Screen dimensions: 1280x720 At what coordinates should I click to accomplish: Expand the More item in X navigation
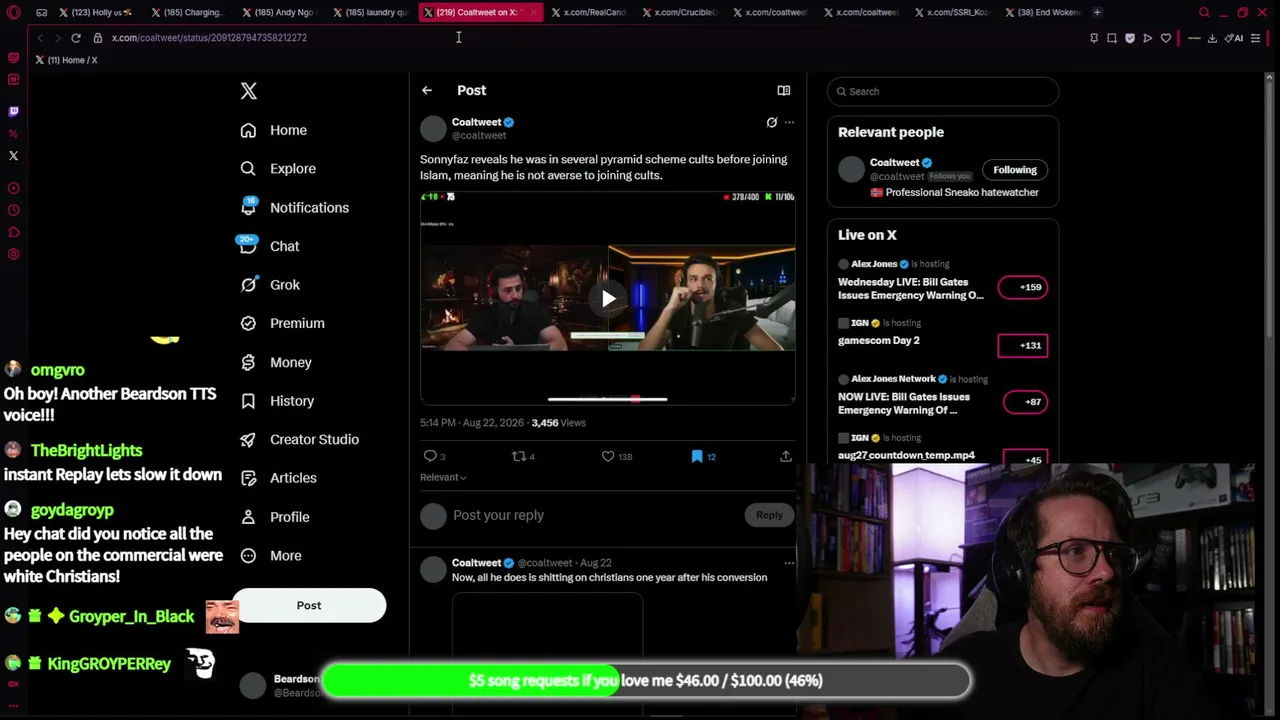point(271,556)
